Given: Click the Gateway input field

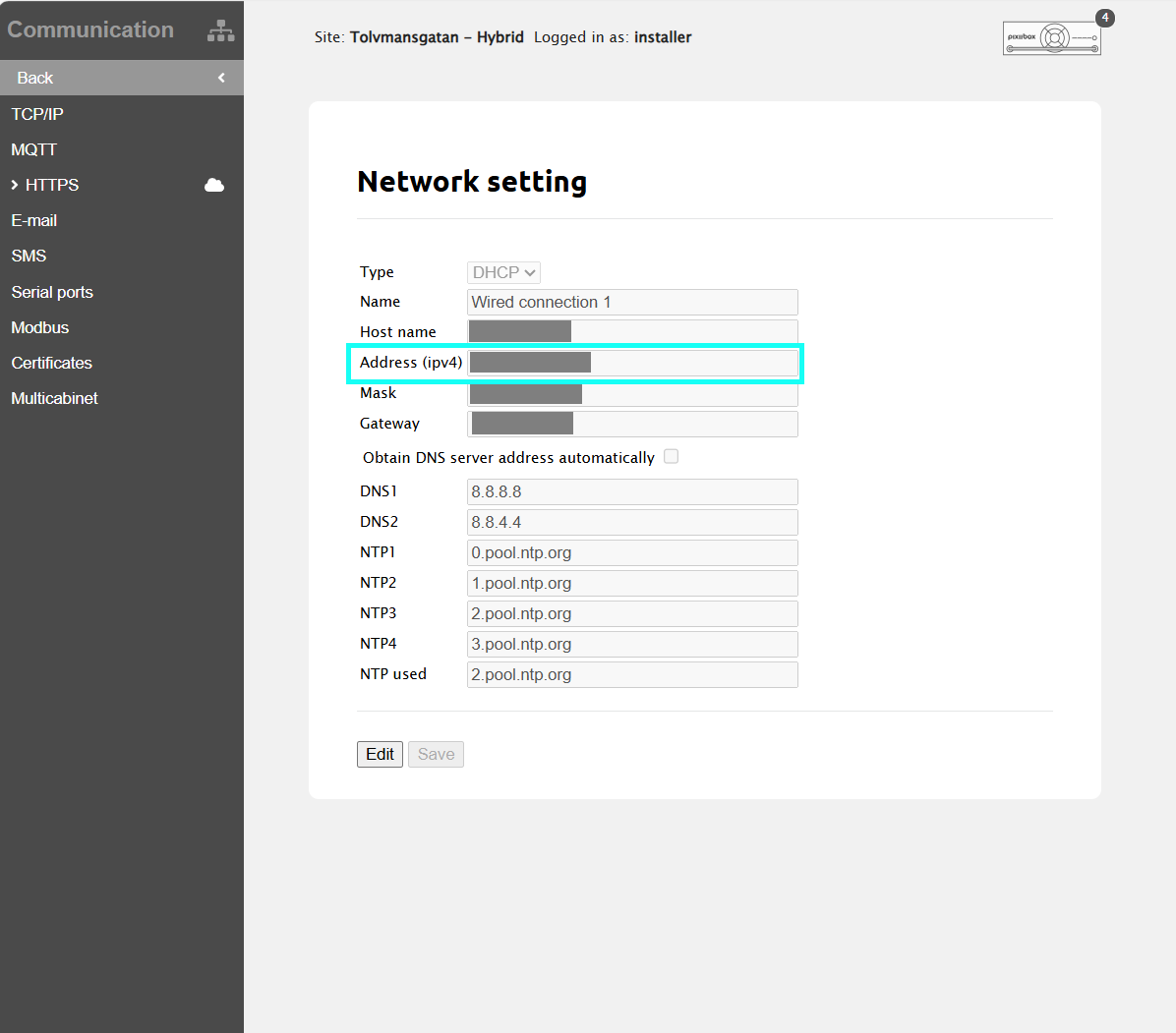Looking at the screenshot, I should [632, 424].
